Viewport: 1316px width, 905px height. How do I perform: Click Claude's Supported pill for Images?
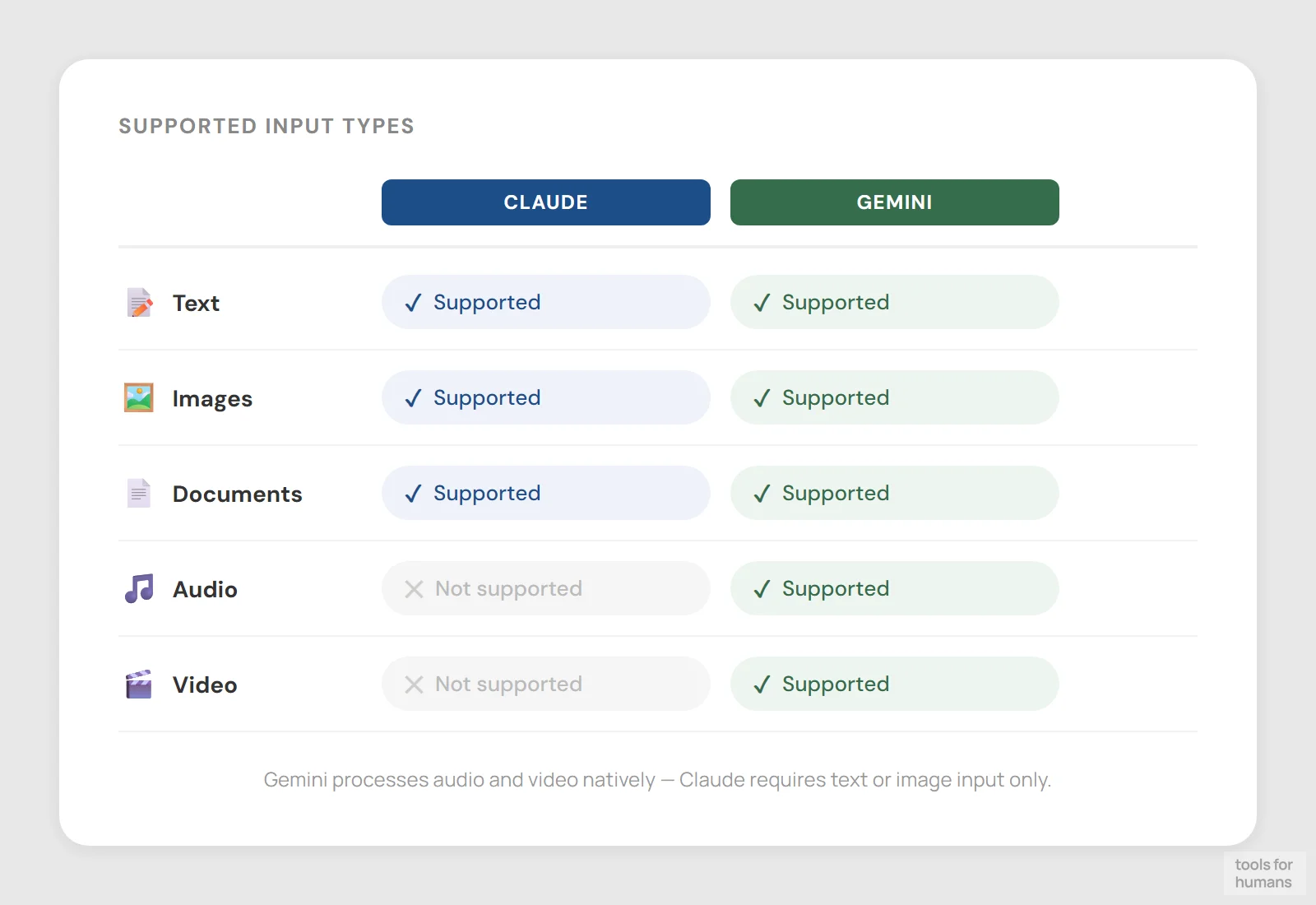545,397
